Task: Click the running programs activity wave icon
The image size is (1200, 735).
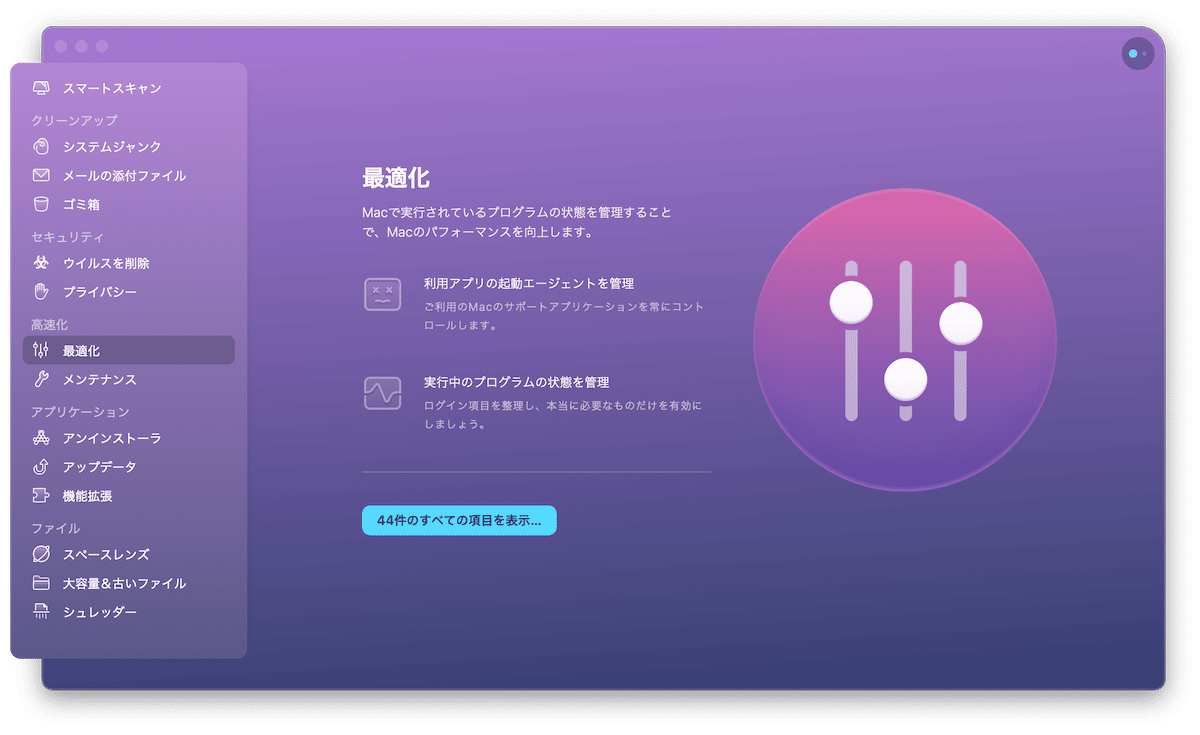Action: 382,393
